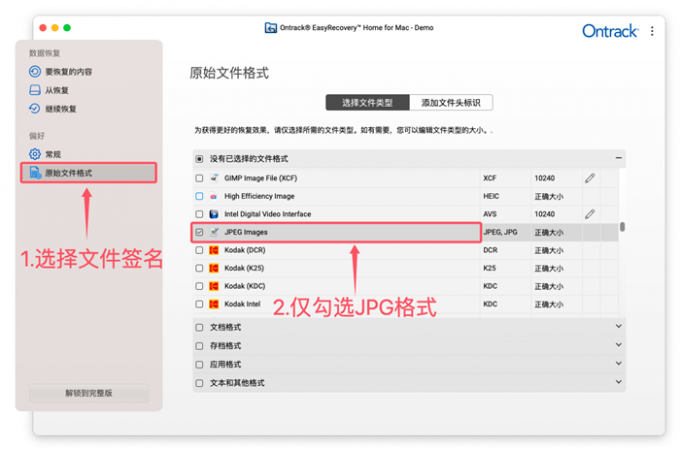The height and width of the screenshot is (449, 680).
Task: Enable 应用格式 category checkbox
Action: [199, 364]
